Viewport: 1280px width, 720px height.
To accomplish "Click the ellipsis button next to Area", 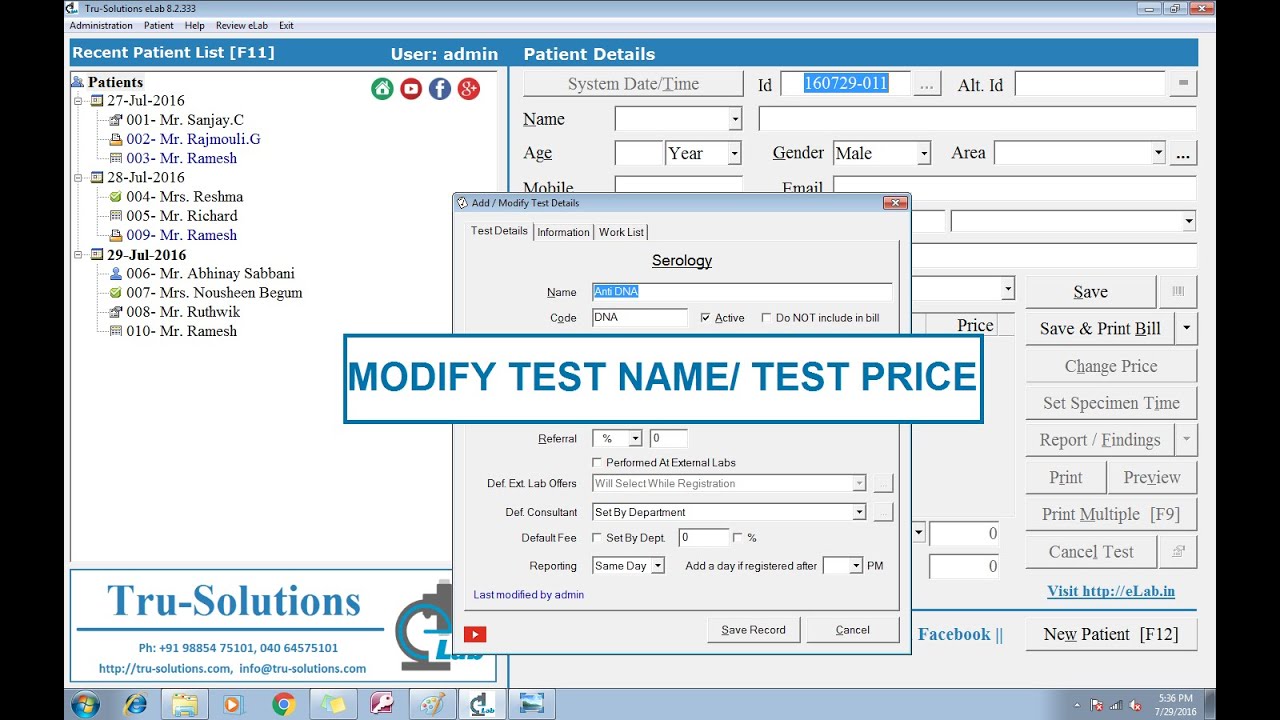I will 1184,154.
